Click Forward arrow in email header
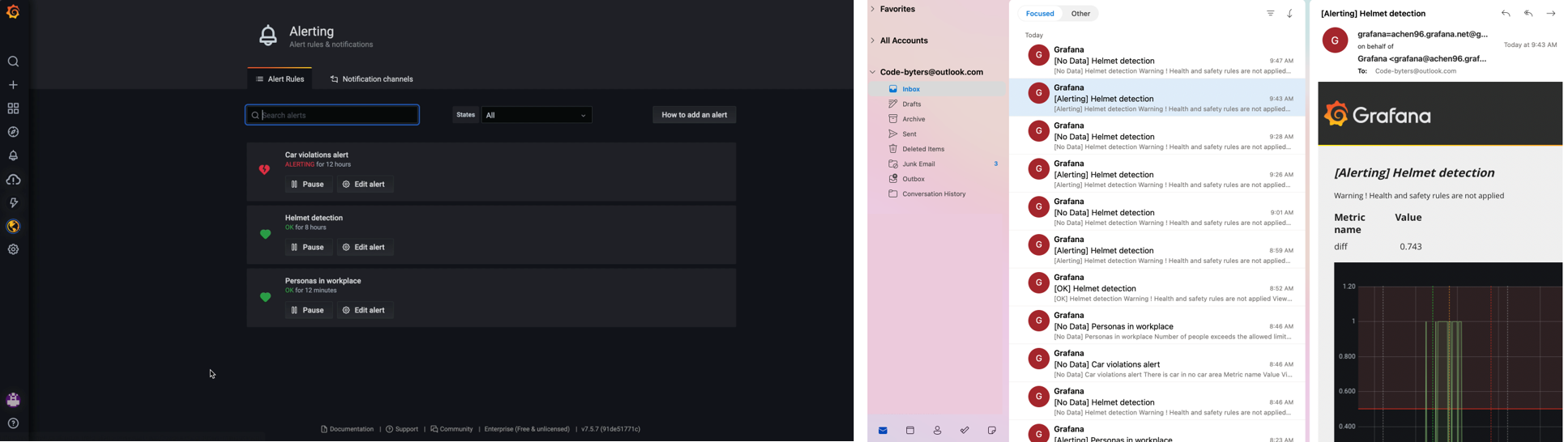The height and width of the screenshot is (442, 1568). click(1551, 14)
